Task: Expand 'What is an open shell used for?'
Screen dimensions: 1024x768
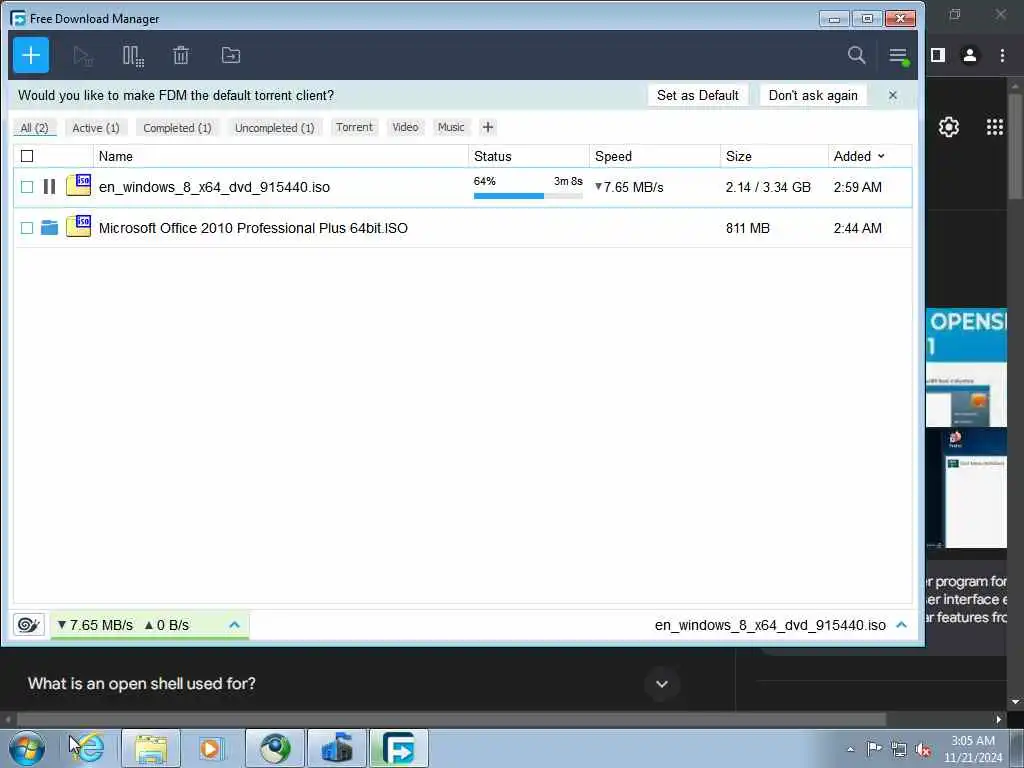Action: tap(662, 684)
